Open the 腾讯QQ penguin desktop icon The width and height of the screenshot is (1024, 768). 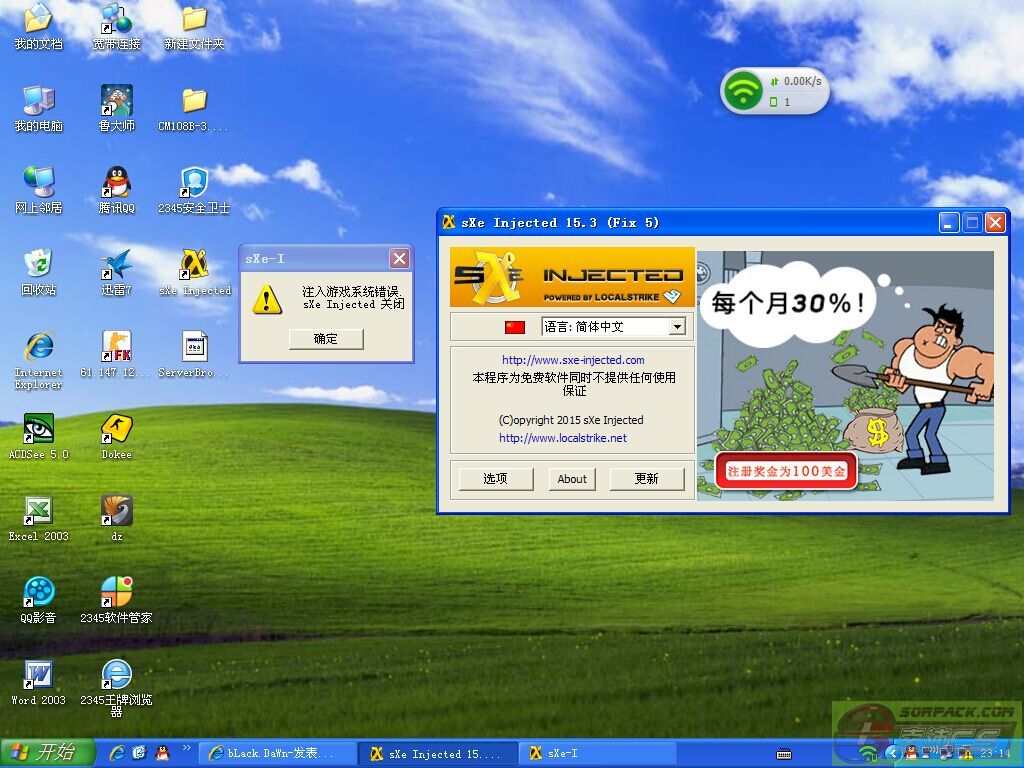[x=117, y=183]
